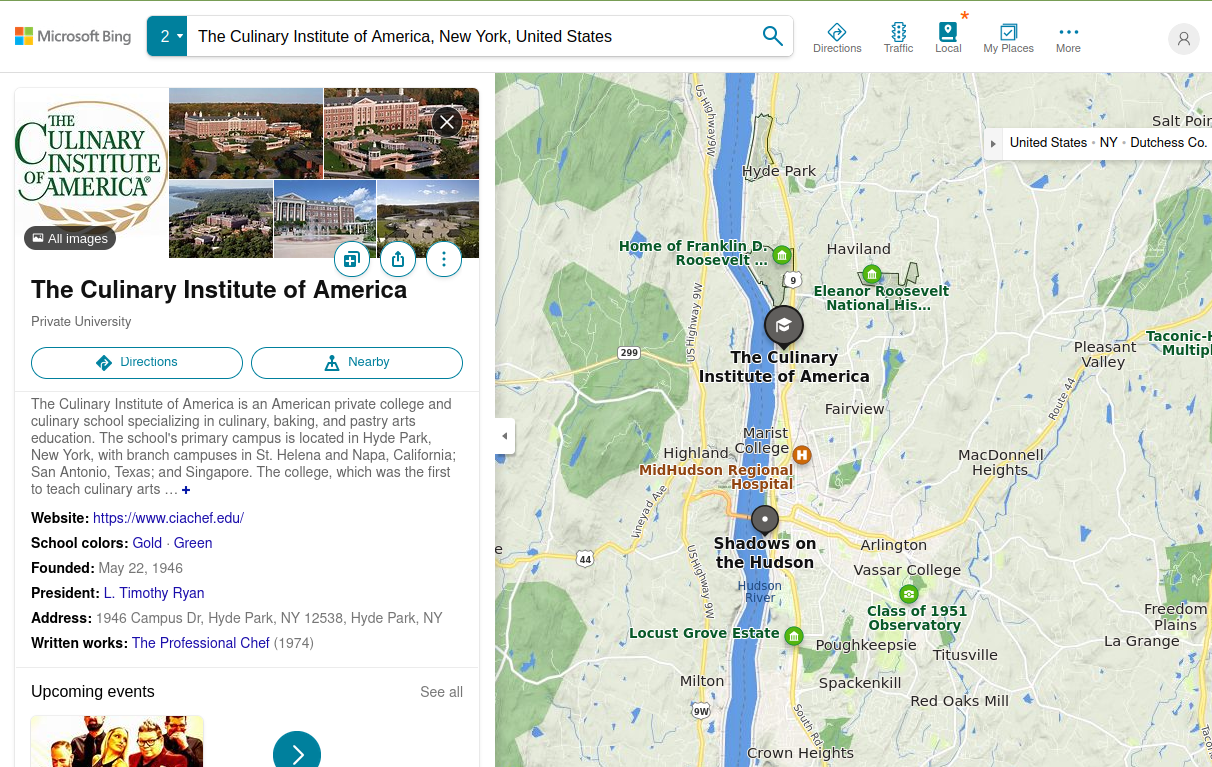
Task: Click the Marist College map label
Action: tap(765, 440)
